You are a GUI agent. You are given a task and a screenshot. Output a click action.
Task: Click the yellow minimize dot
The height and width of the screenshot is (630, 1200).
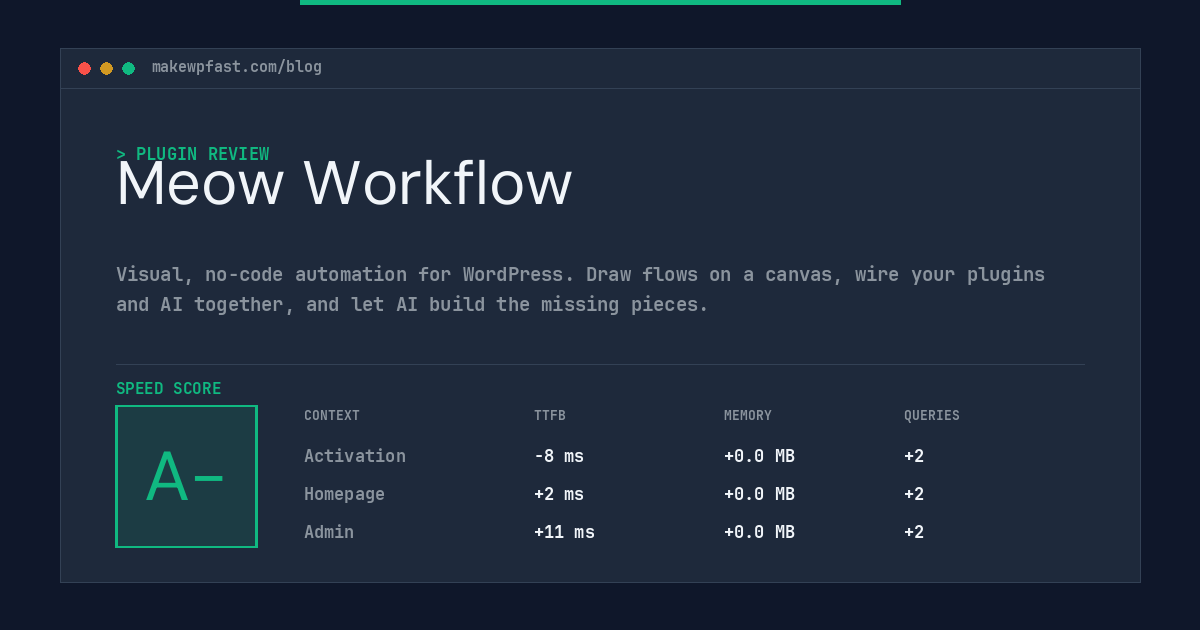click(x=106, y=68)
